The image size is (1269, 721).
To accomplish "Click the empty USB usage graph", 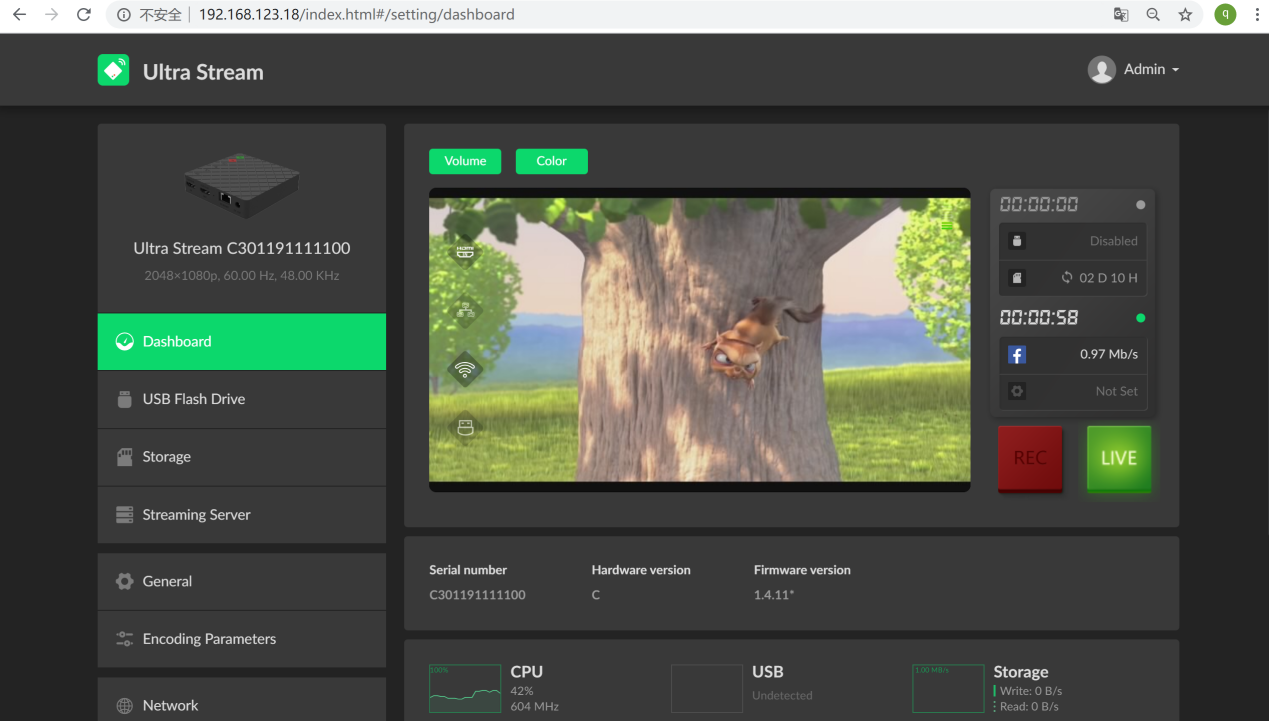I will coord(707,688).
